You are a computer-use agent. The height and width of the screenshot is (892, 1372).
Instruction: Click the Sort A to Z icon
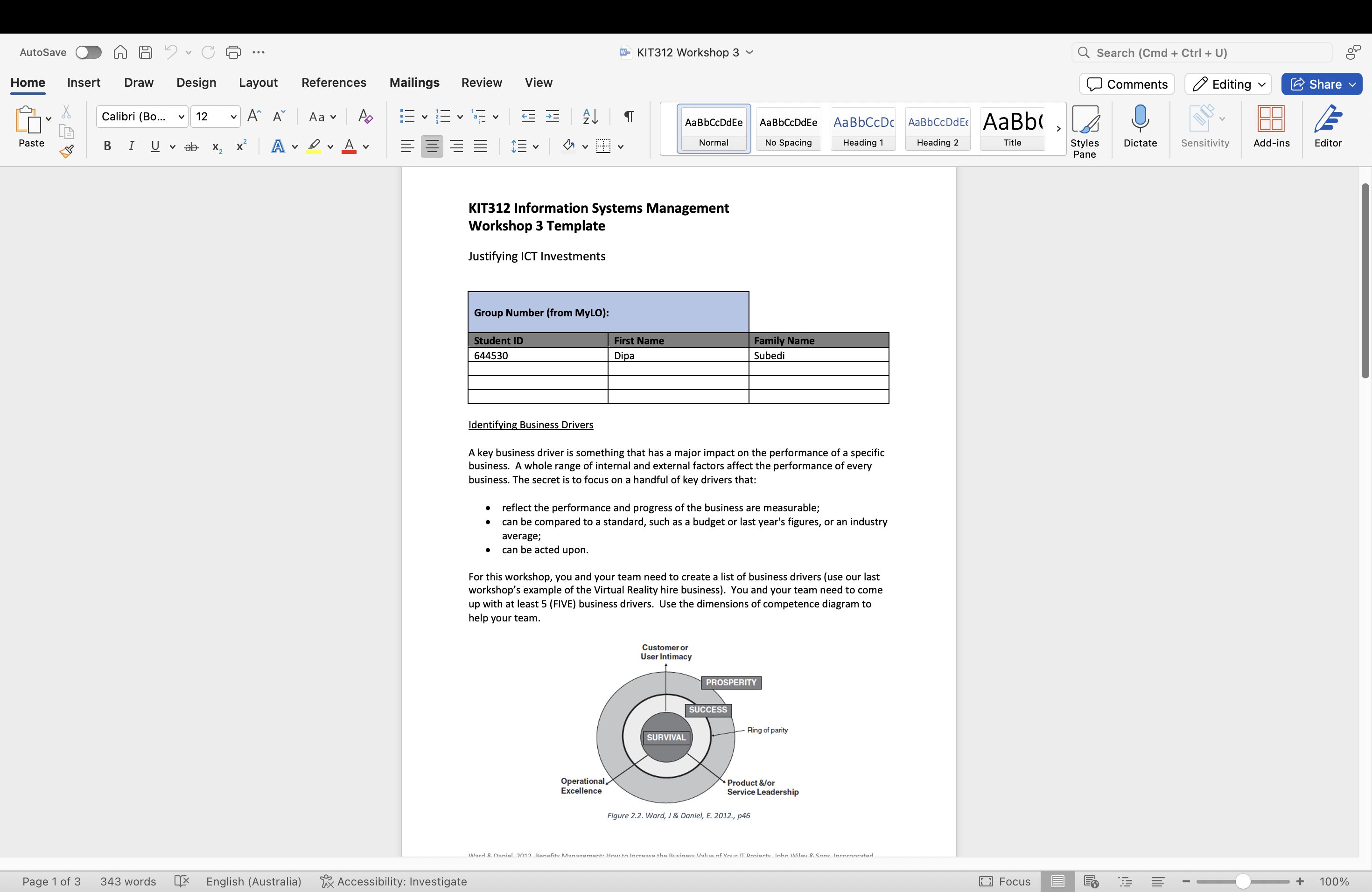pyautogui.click(x=590, y=116)
